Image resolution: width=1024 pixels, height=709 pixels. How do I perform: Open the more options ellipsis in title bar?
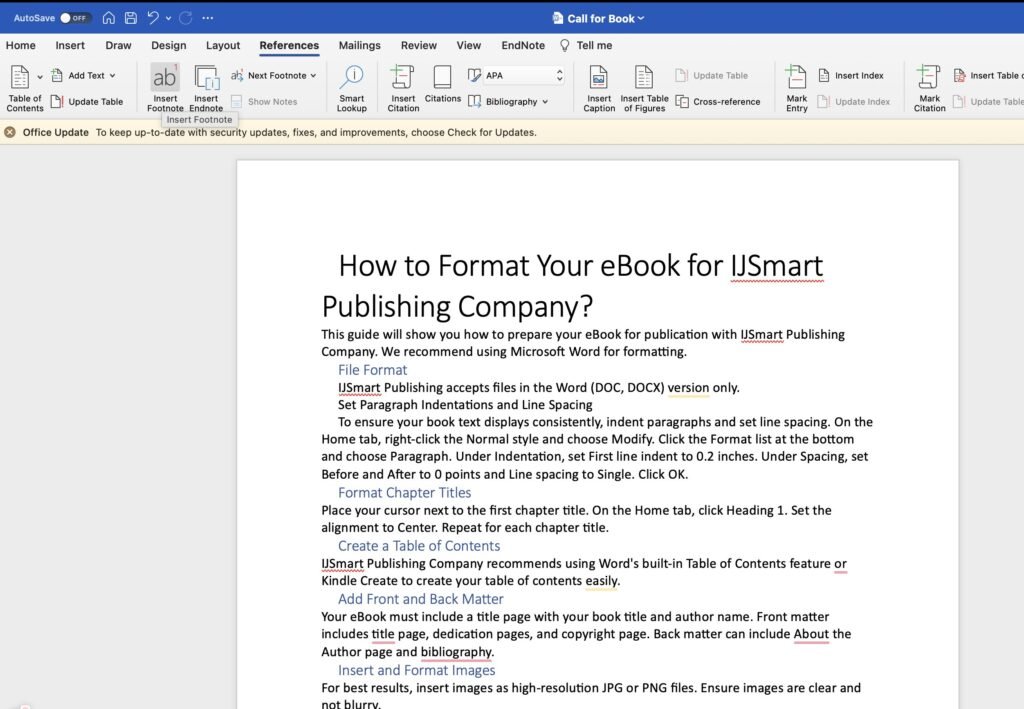208,18
